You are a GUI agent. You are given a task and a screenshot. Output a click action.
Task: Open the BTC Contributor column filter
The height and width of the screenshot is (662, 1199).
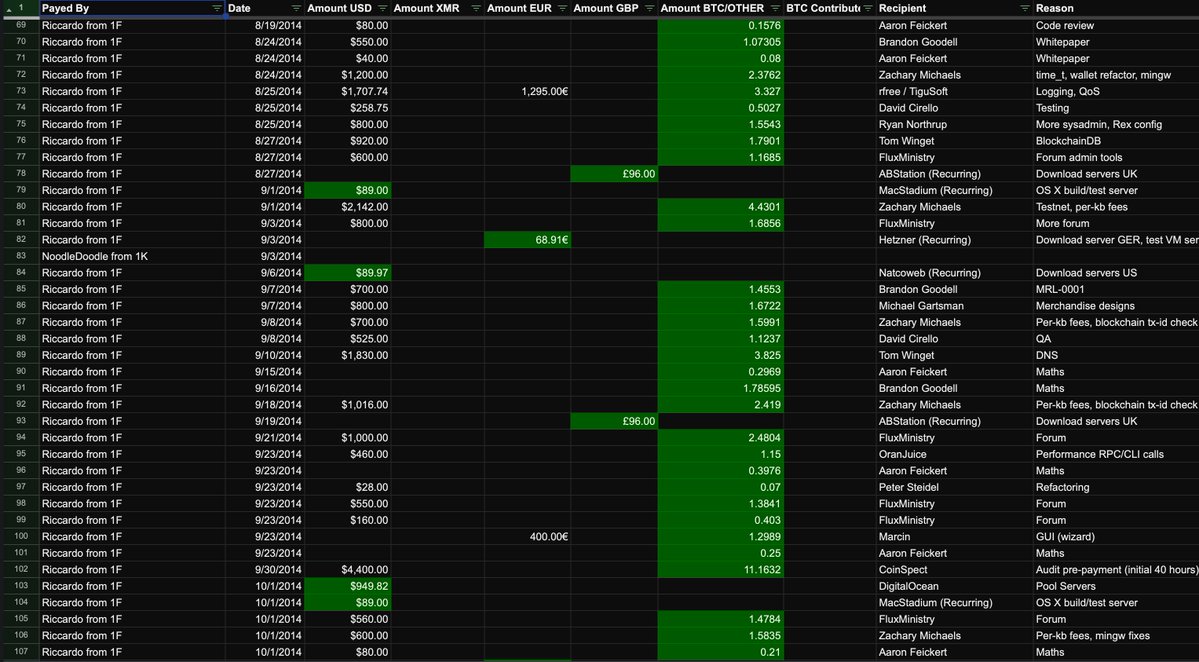868,8
